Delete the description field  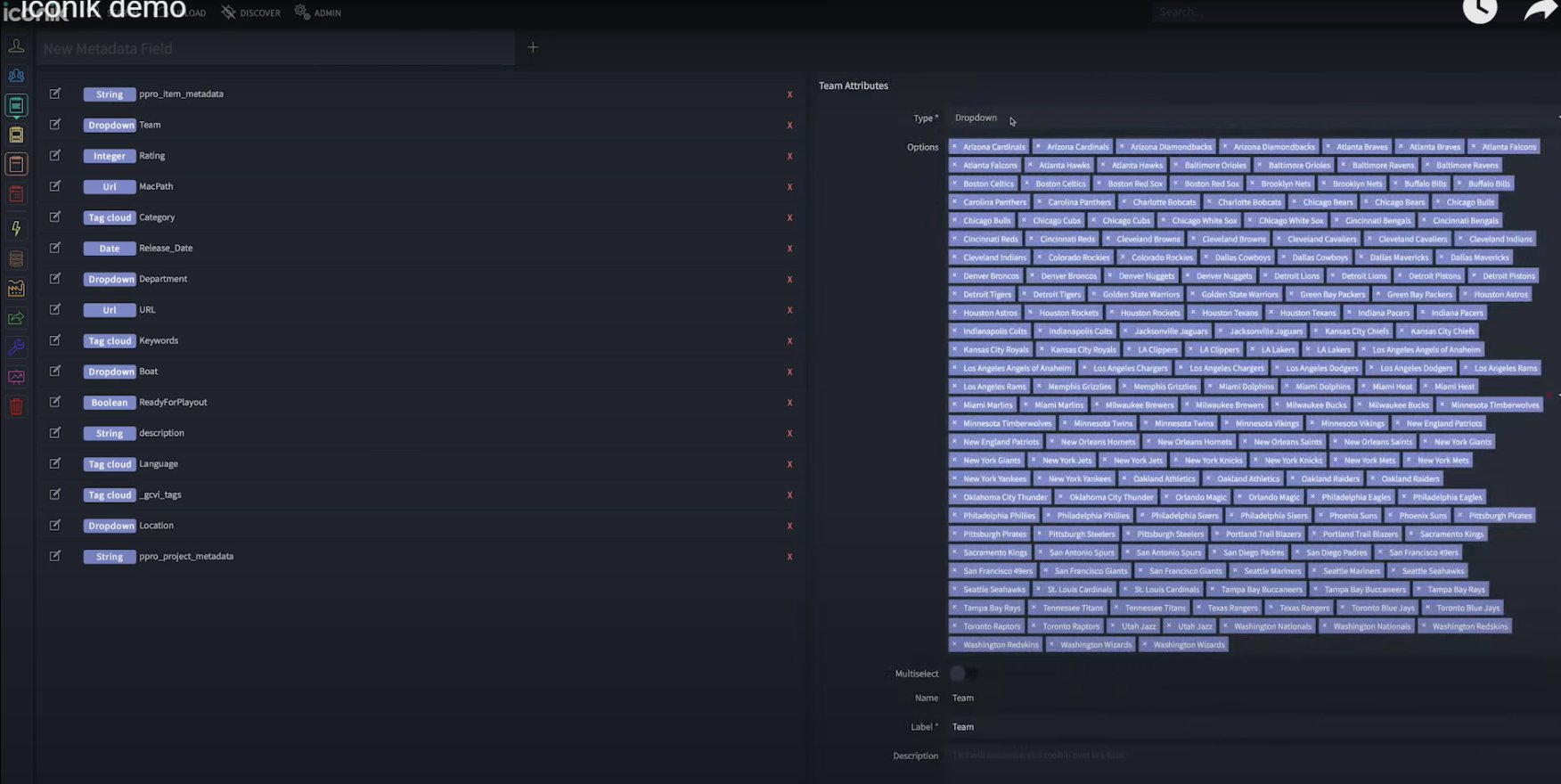[x=789, y=433]
